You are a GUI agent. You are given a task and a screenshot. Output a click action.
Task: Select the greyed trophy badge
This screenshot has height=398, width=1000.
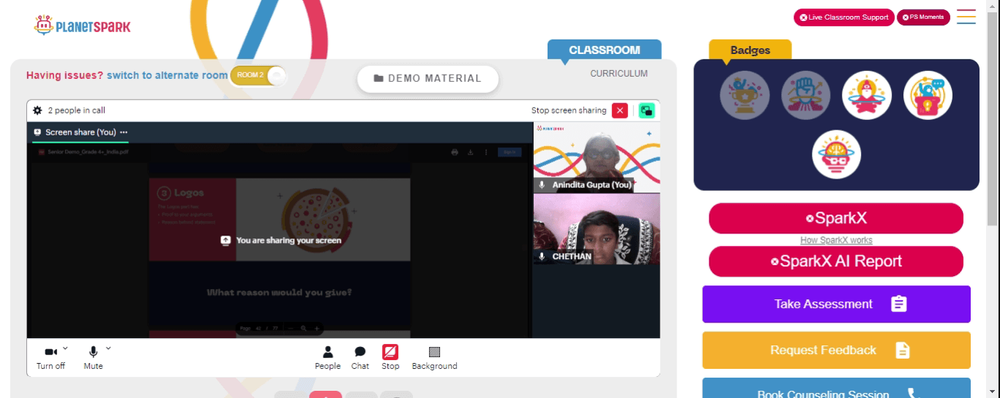(745, 96)
